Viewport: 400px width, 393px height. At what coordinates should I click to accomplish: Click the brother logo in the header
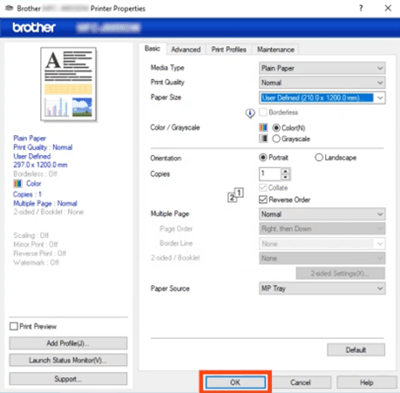point(34,28)
